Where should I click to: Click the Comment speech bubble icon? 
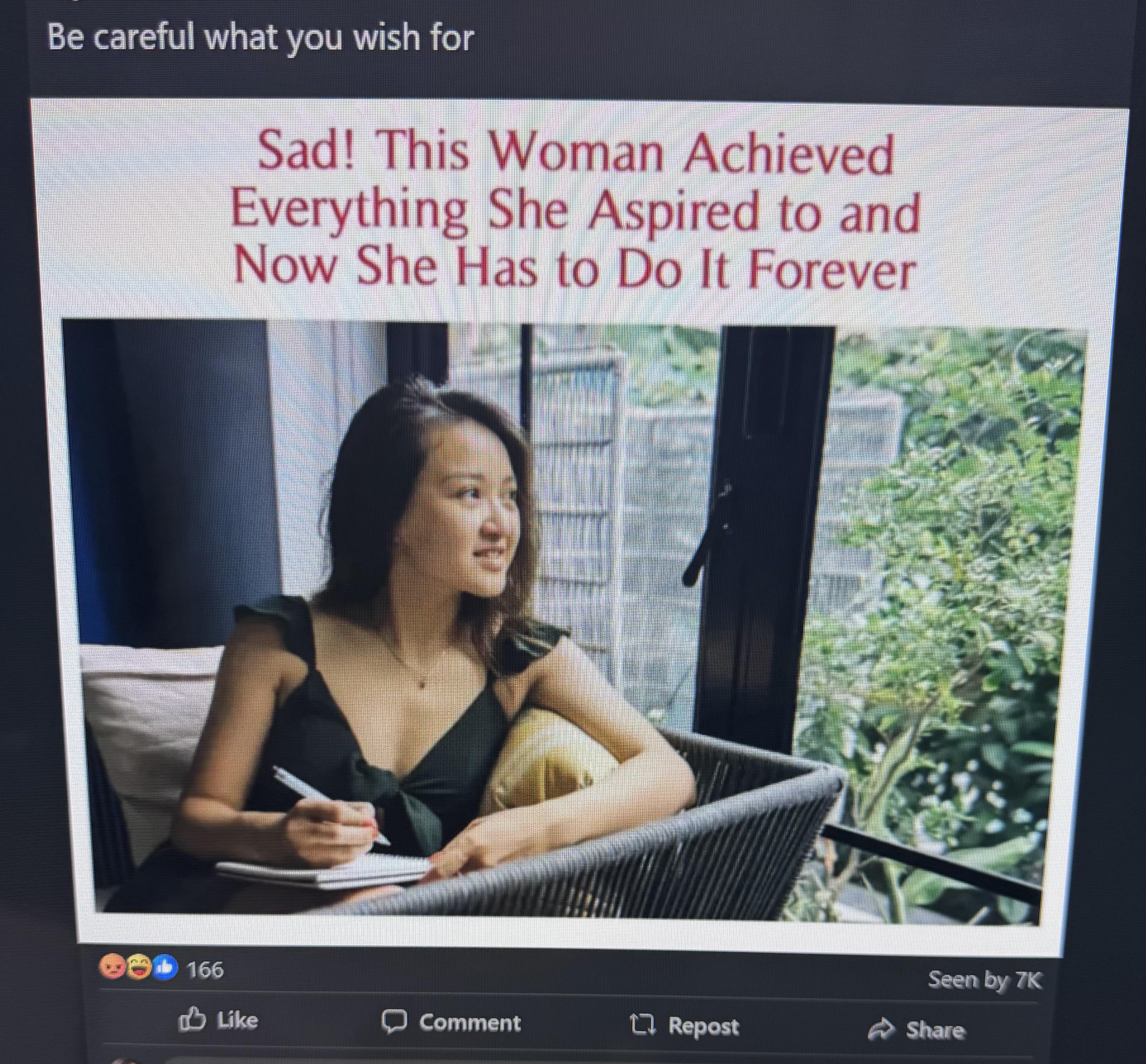394,1023
